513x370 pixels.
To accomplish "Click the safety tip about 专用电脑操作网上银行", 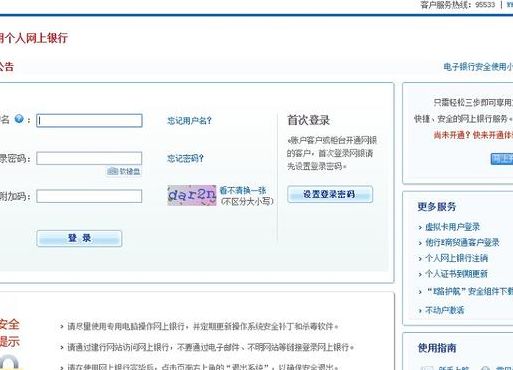I will pos(203,326).
